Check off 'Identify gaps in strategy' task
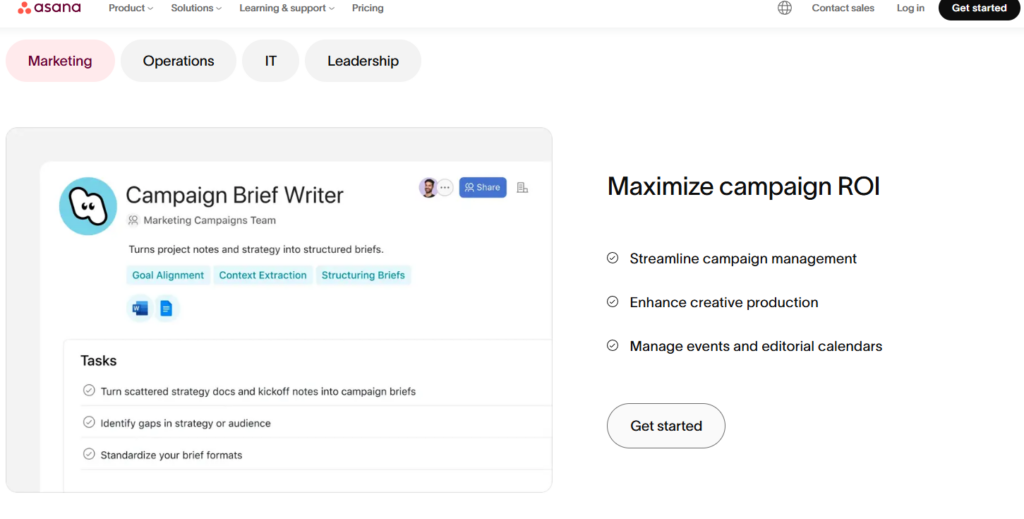The image size is (1024, 519). 89,423
